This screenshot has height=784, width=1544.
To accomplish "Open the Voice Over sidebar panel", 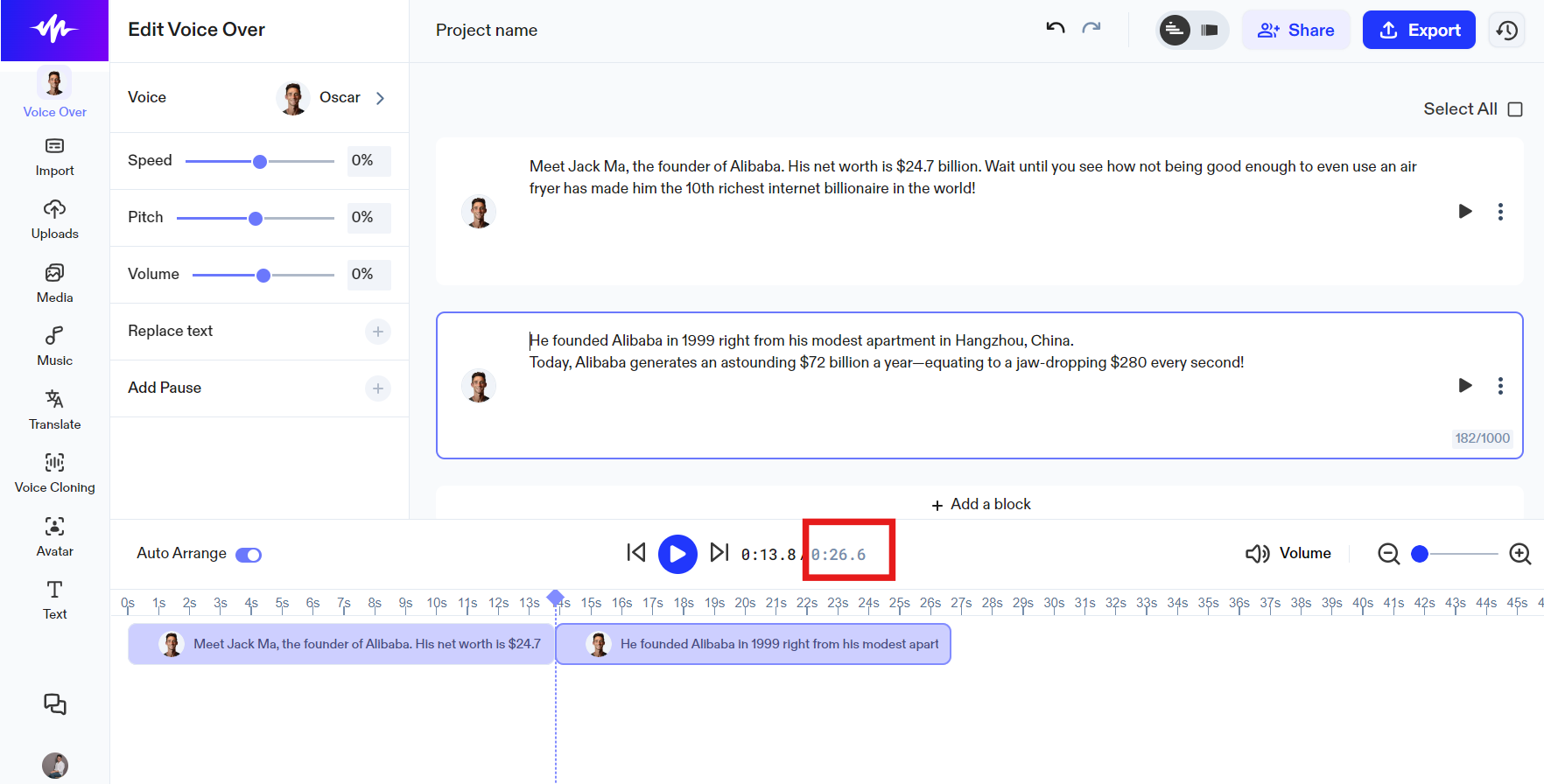I will (x=54, y=93).
